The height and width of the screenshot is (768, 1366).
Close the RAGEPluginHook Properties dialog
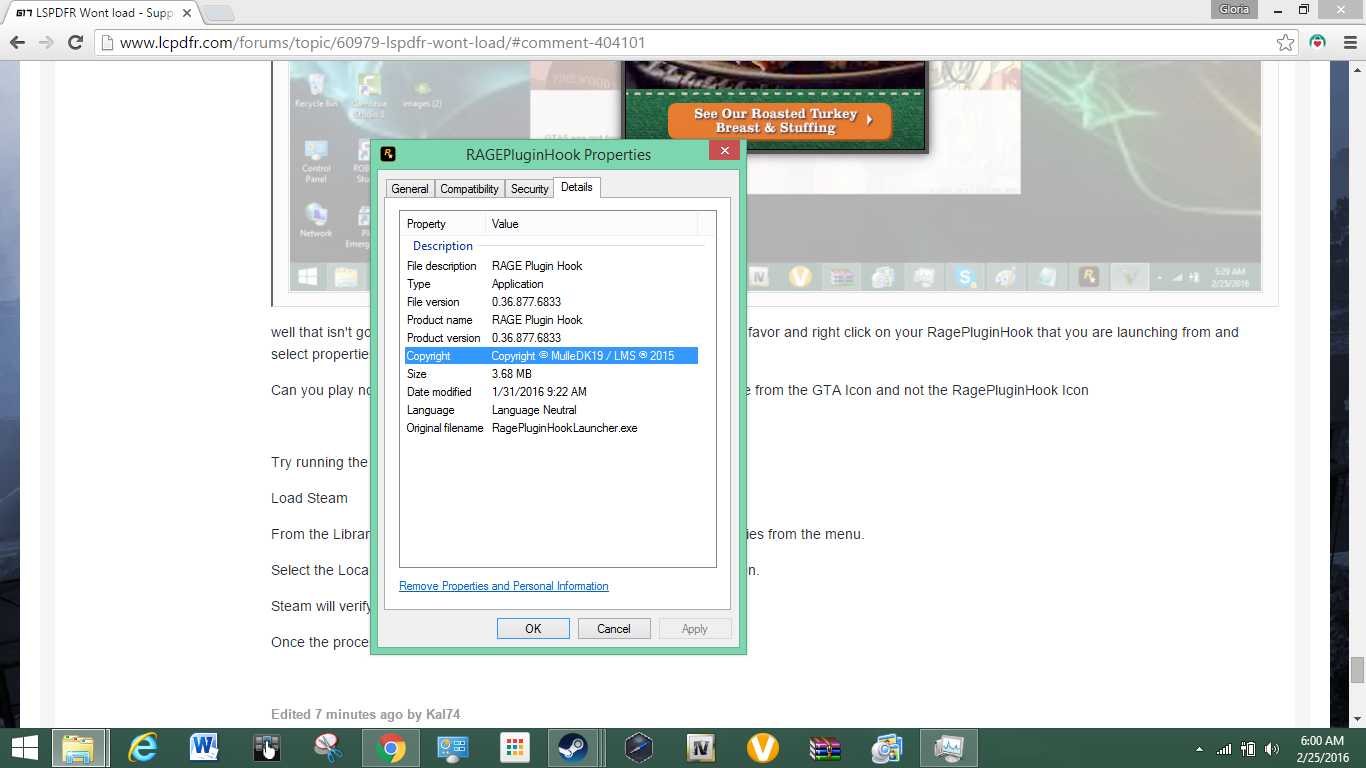(724, 151)
